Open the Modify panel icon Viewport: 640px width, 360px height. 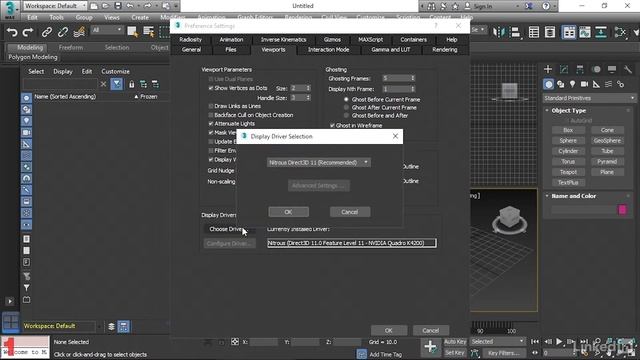coord(564,69)
